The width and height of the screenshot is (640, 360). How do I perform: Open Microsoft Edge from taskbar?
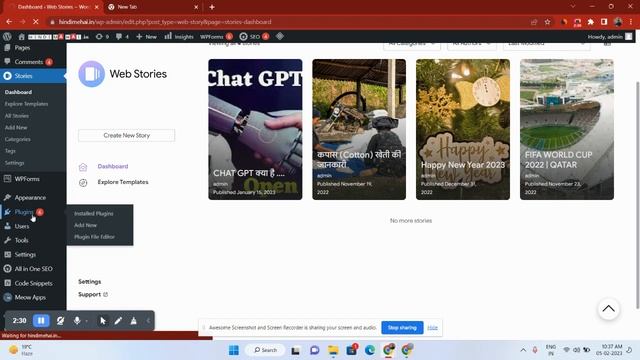coord(370,350)
